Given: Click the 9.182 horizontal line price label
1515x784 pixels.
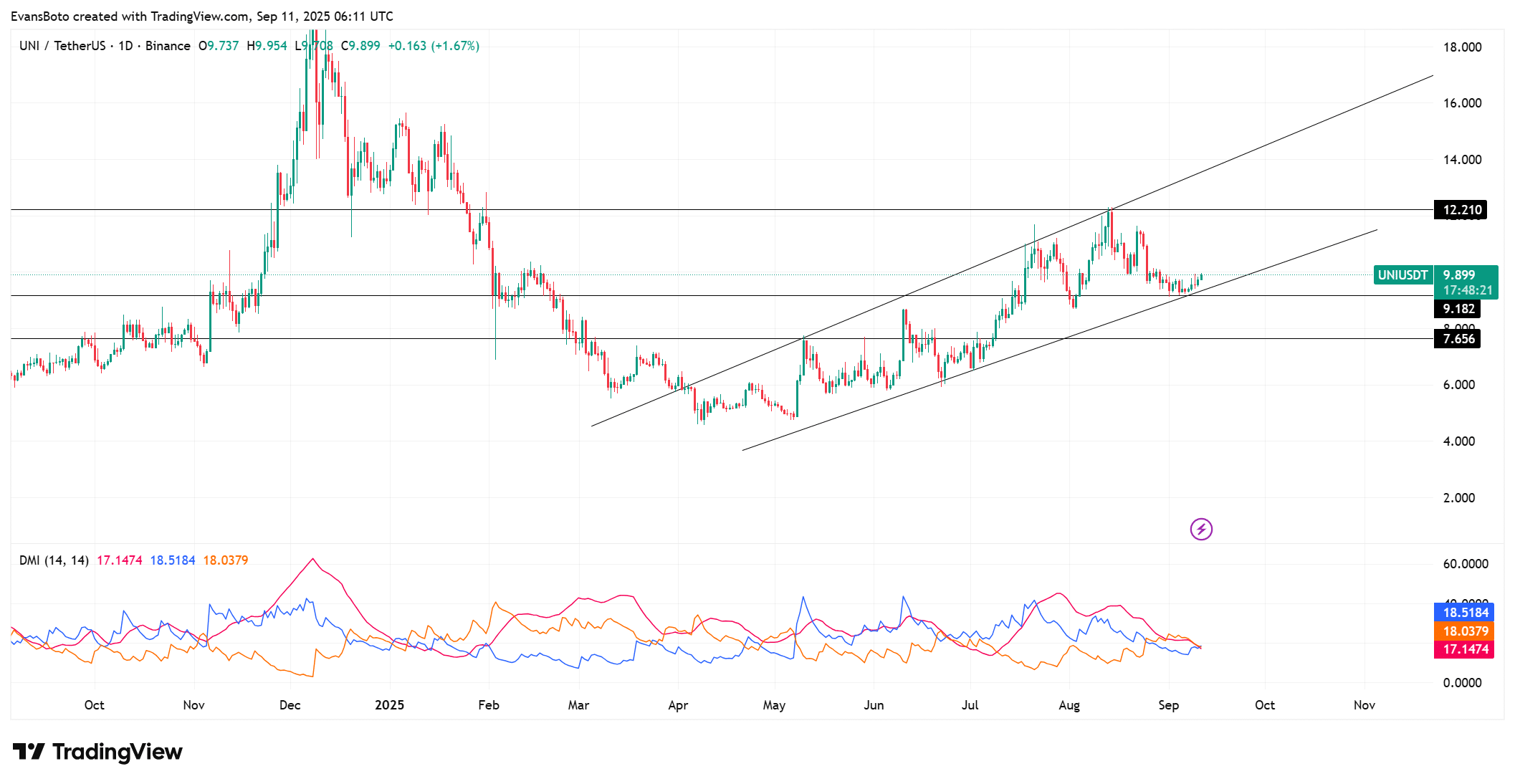Looking at the screenshot, I should (x=1458, y=309).
